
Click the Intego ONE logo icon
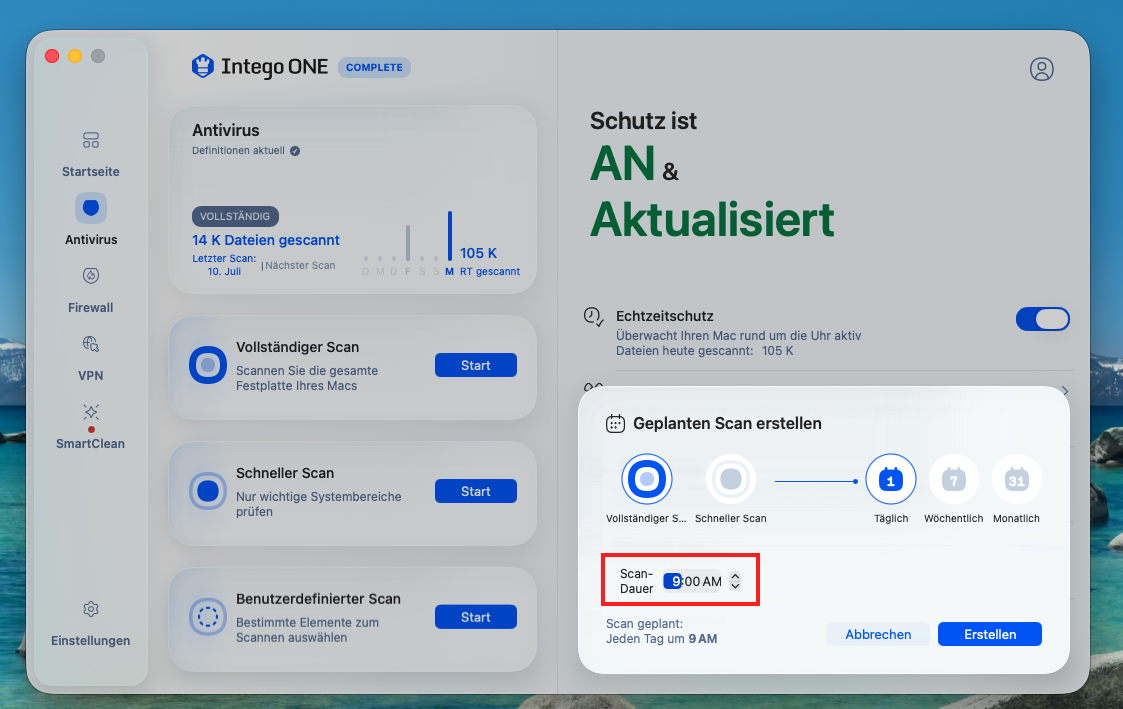[x=203, y=66]
